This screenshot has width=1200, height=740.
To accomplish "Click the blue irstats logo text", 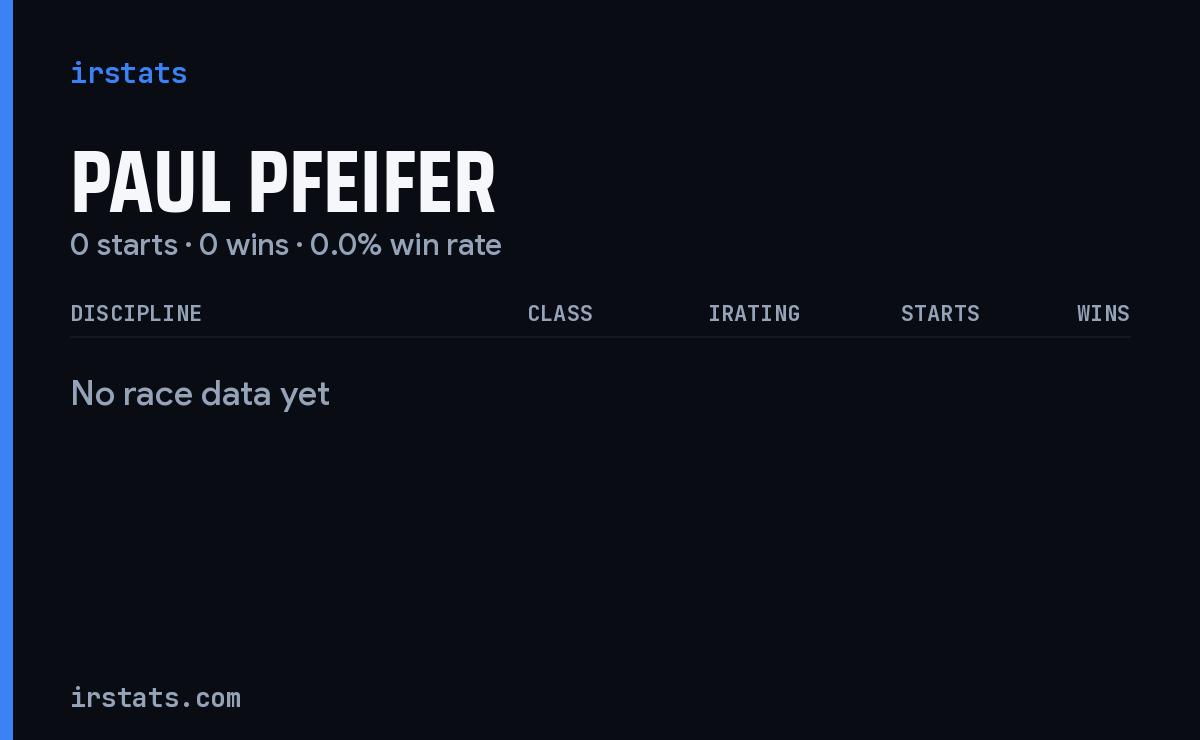I will tap(128, 73).
